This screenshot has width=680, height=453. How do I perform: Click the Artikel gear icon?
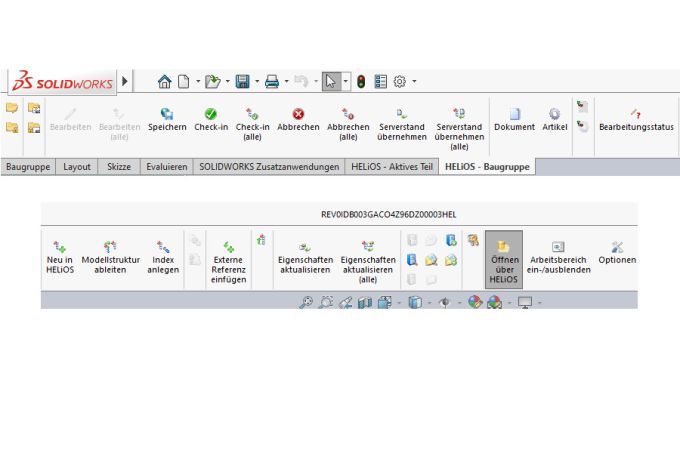(555, 114)
